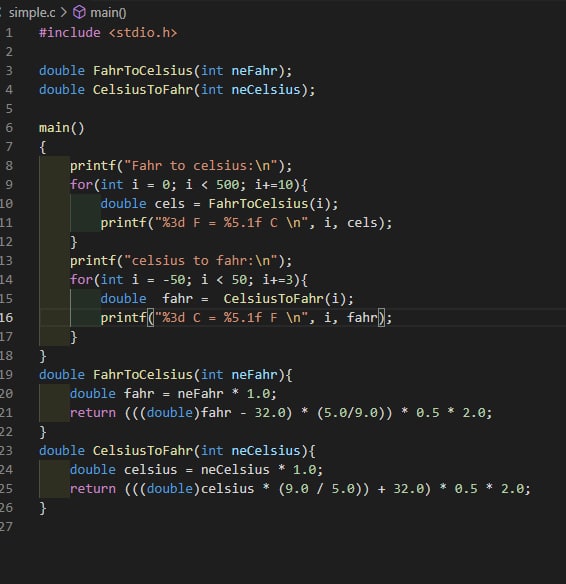Click the simple.c breadcrumb
The height and width of the screenshot is (584, 566).
[32, 13]
